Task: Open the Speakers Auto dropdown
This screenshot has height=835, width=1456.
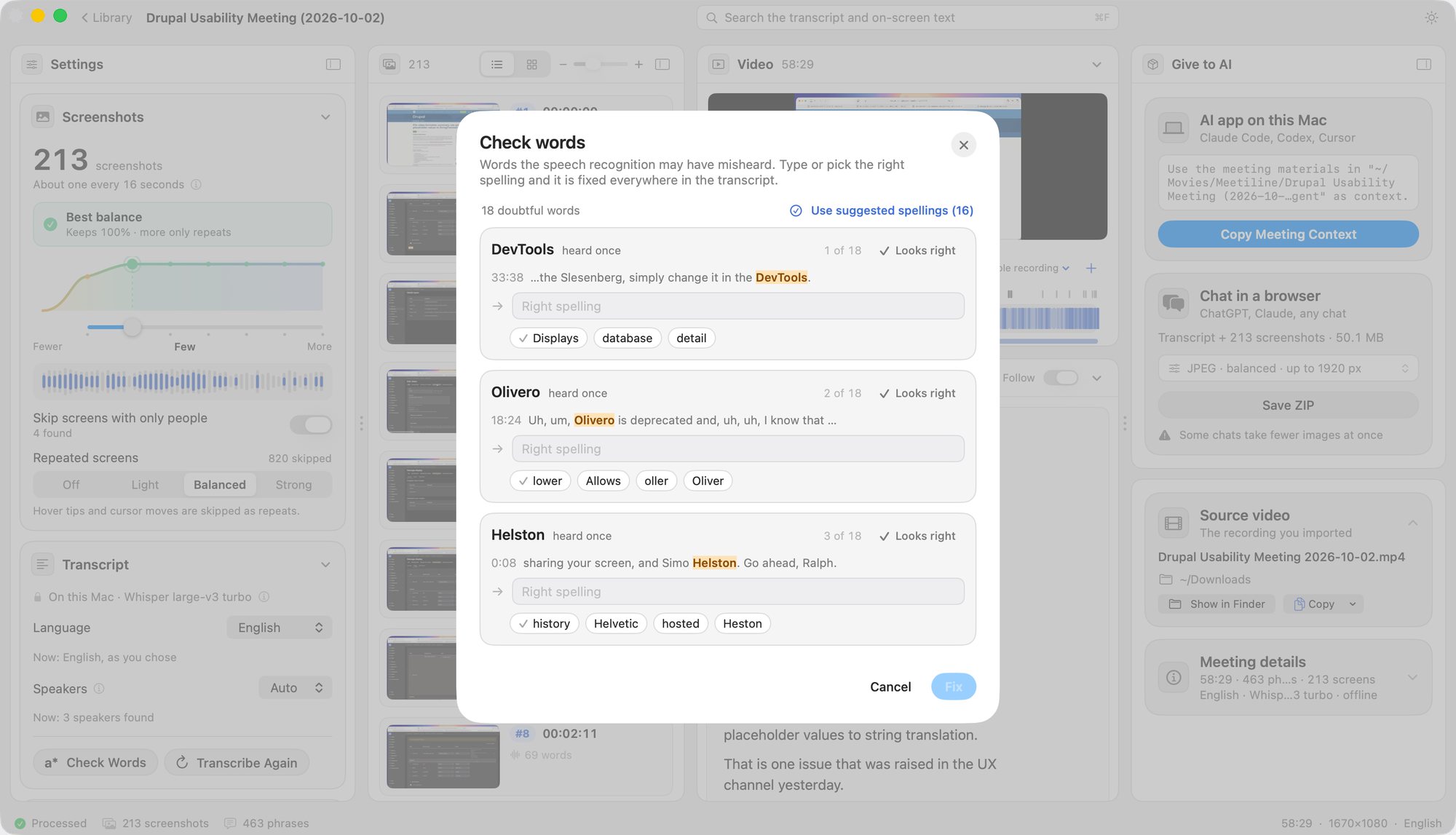Action: pyautogui.click(x=296, y=688)
